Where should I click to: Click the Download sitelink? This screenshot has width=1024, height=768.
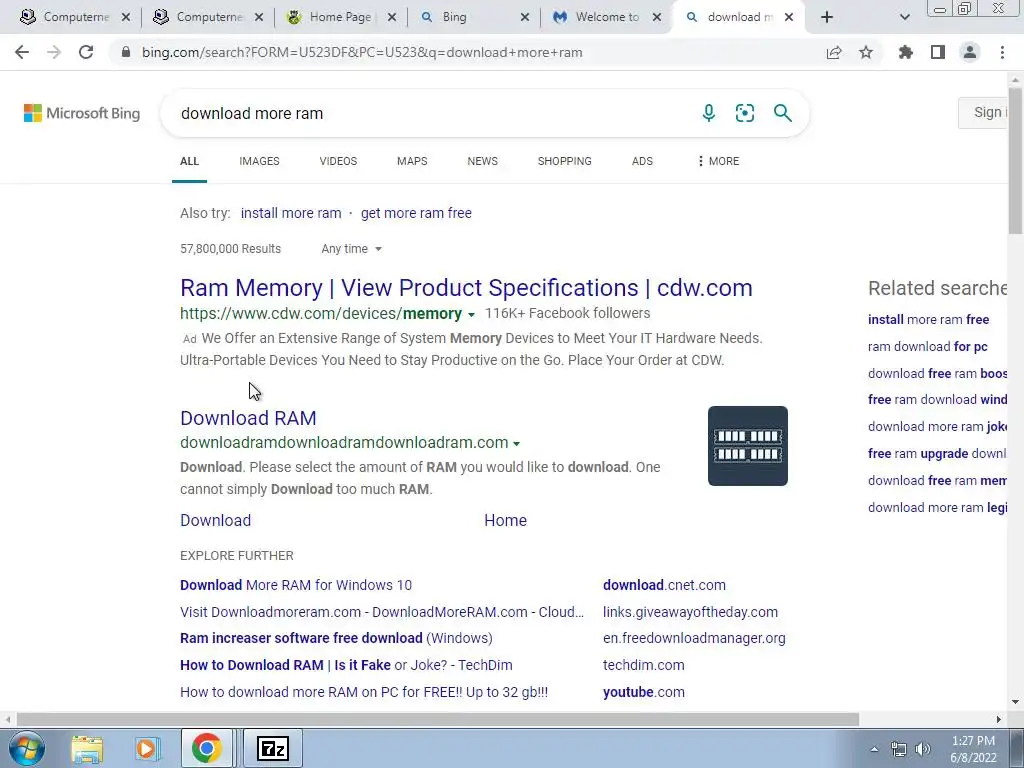(x=216, y=520)
